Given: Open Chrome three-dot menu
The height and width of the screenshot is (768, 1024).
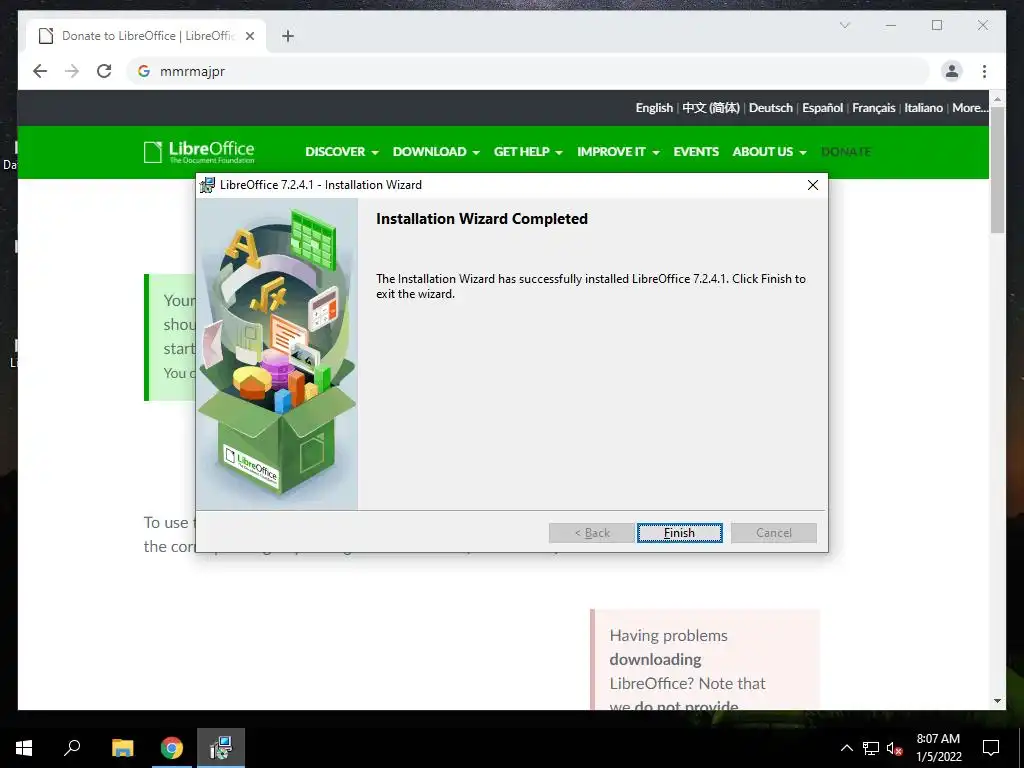Looking at the screenshot, I should pos(984,71).
